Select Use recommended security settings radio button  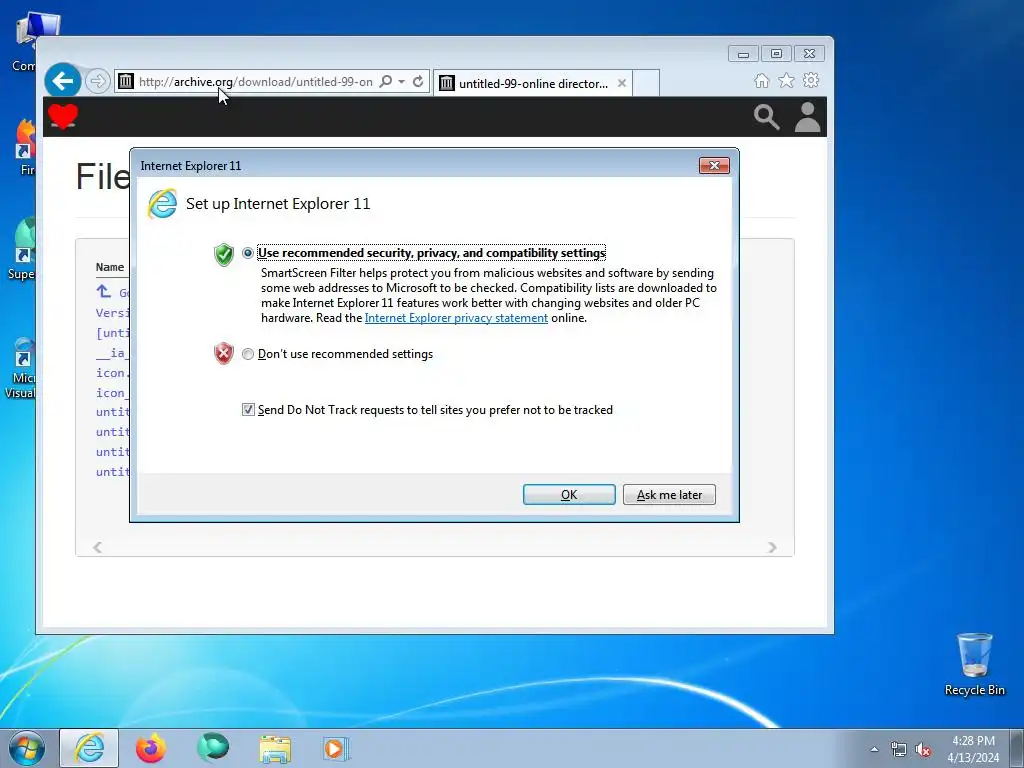[x=248, y=253]
